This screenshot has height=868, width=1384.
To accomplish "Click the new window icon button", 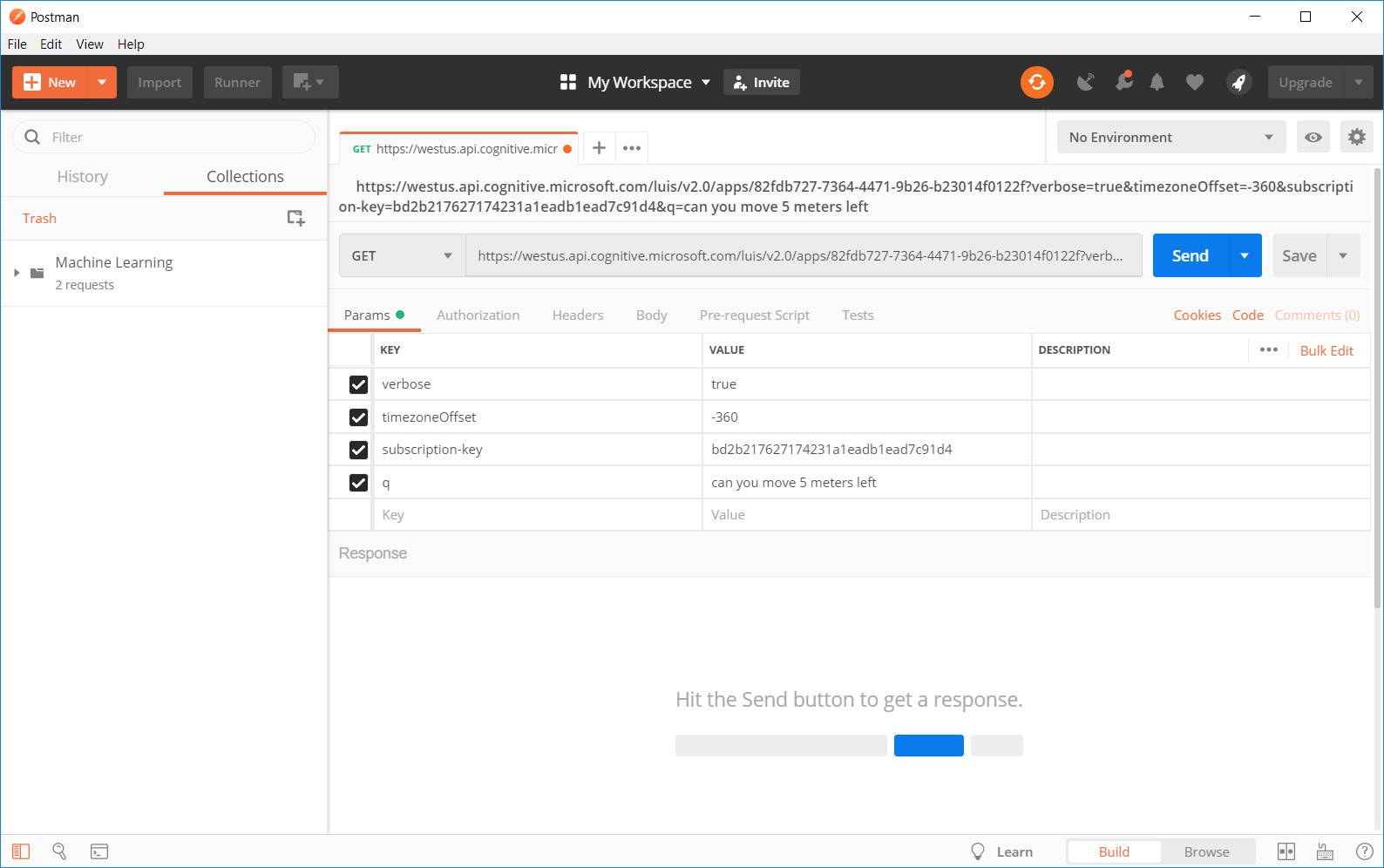I will click(x=310, y=82).
